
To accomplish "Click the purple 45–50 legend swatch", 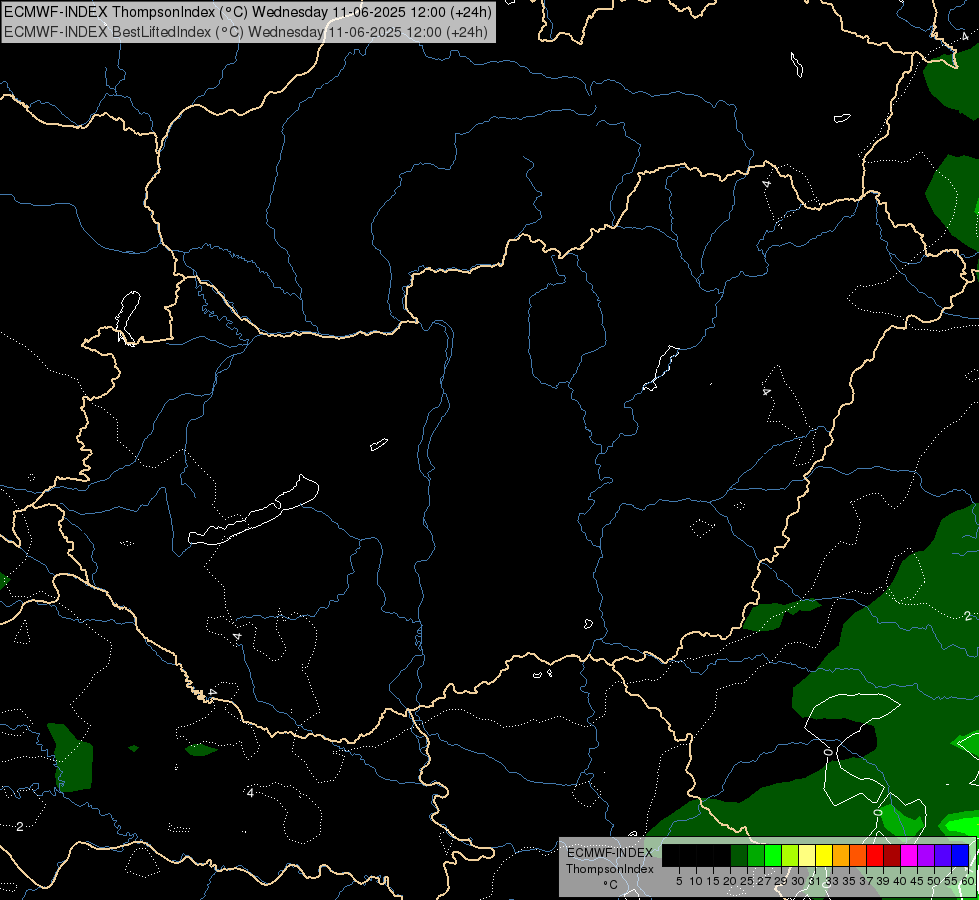I will coord(926,855).
